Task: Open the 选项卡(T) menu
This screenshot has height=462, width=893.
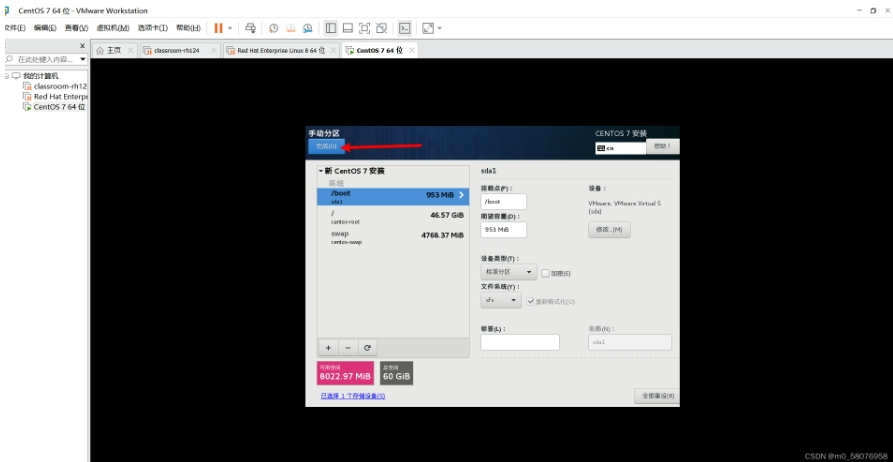Action: tap(153, 28)
